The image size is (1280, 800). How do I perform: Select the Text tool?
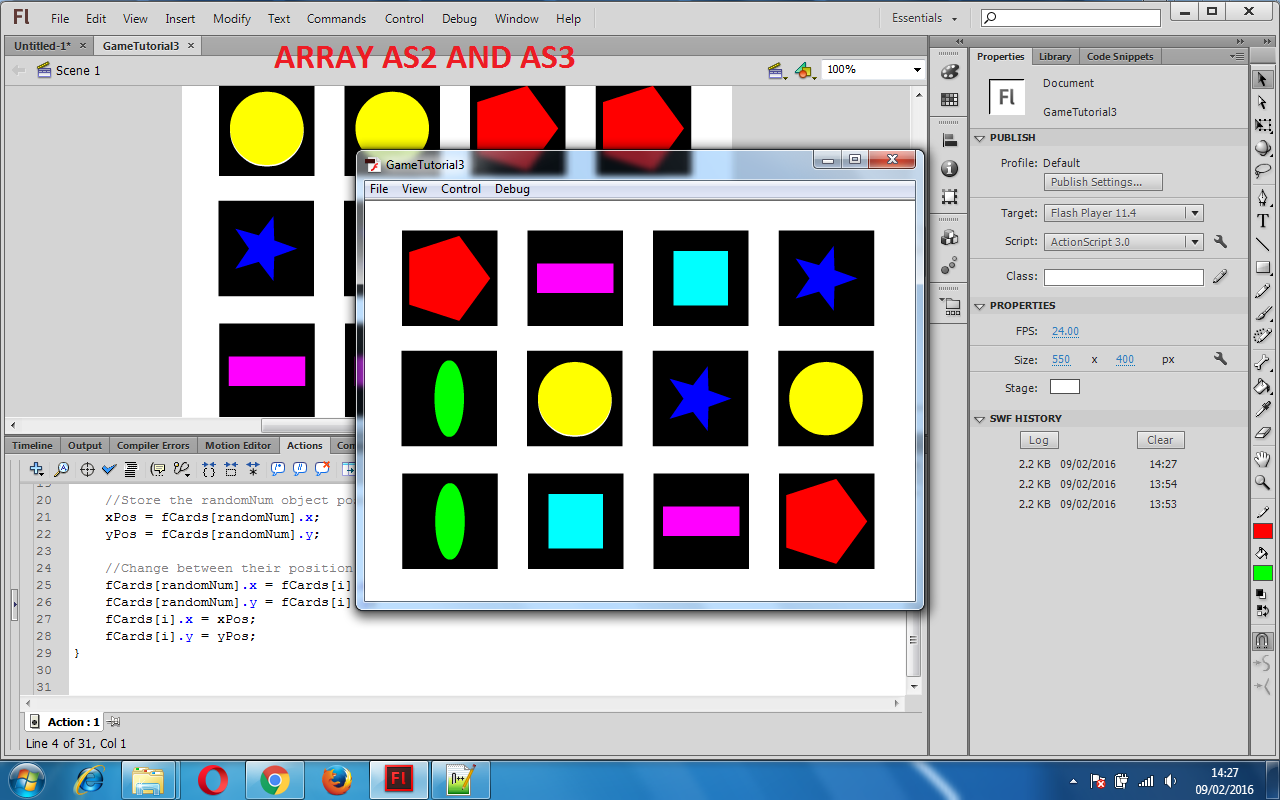tap(1262, 221)
